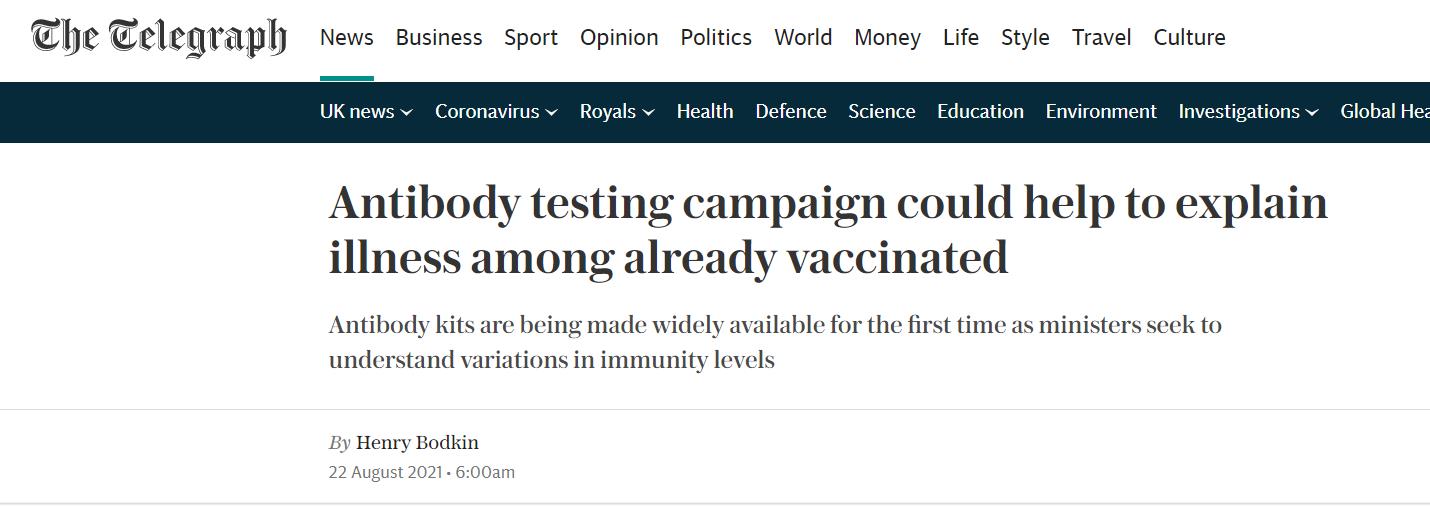Open Science subsection link
The height and width of the screenshot is (506, 1430).
(x=882, y=112)
